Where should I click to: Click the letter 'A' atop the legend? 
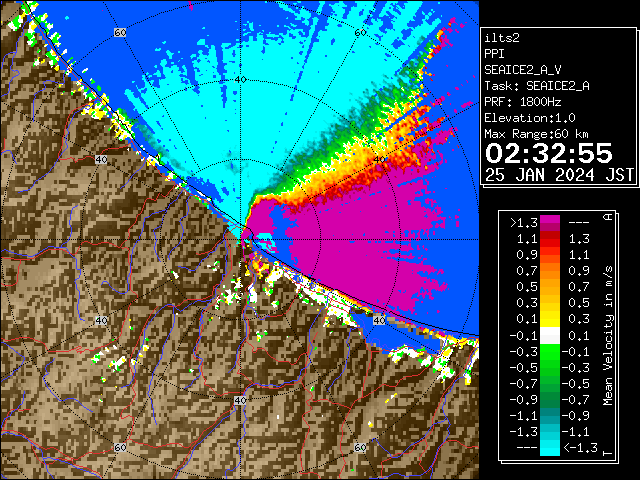pos(608,217)
